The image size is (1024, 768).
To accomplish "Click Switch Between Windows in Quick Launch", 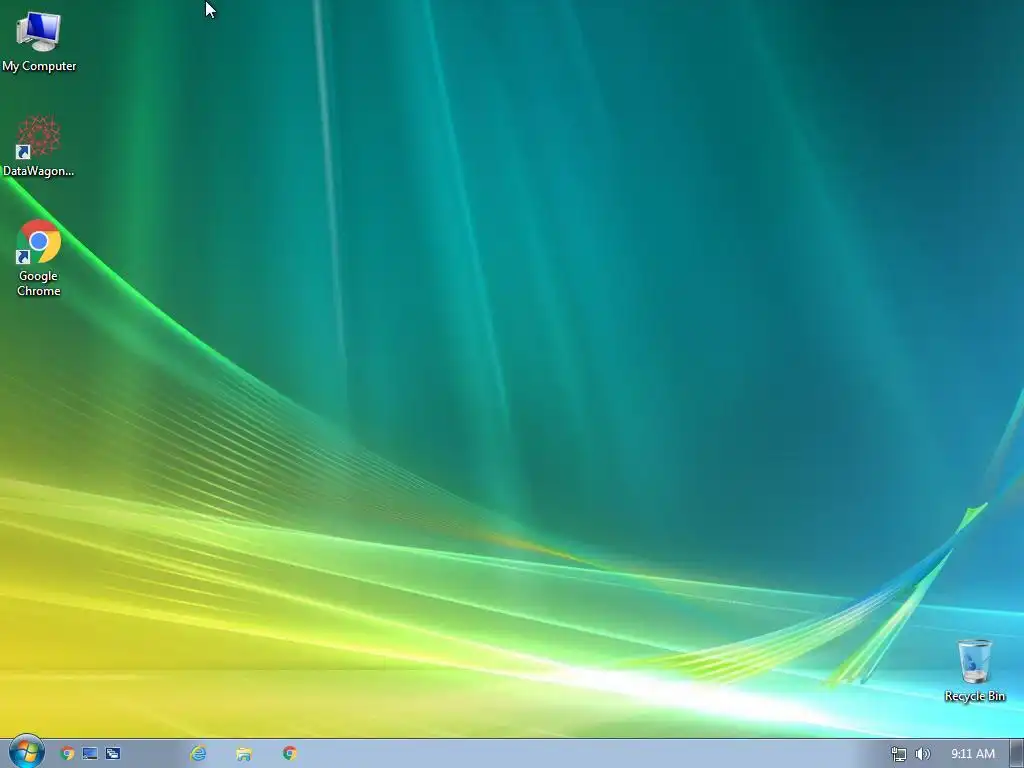I will point(113,754).
